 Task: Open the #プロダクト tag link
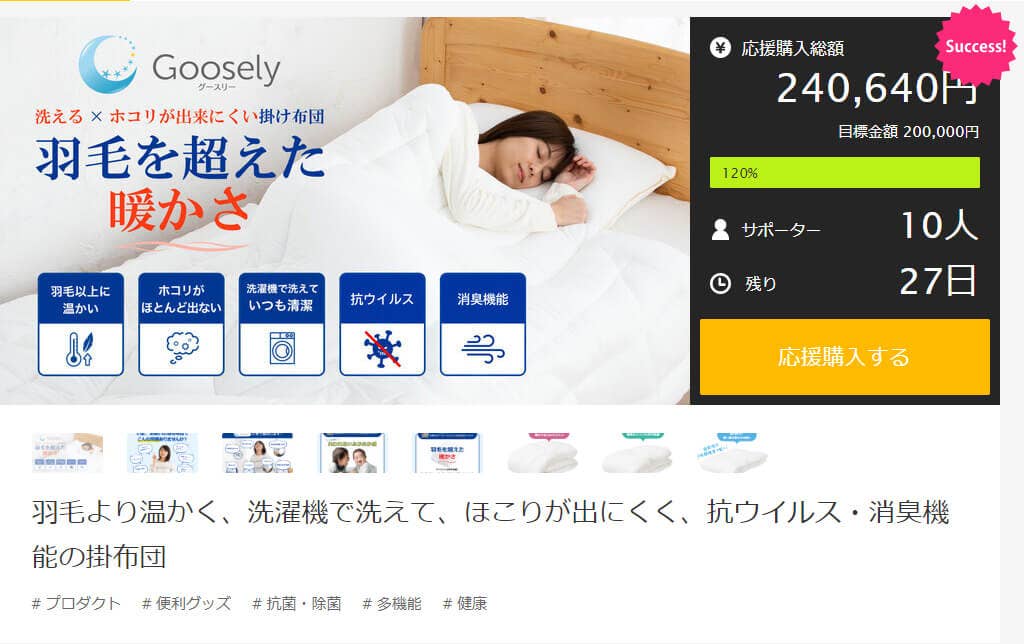(x=76, y=604)
